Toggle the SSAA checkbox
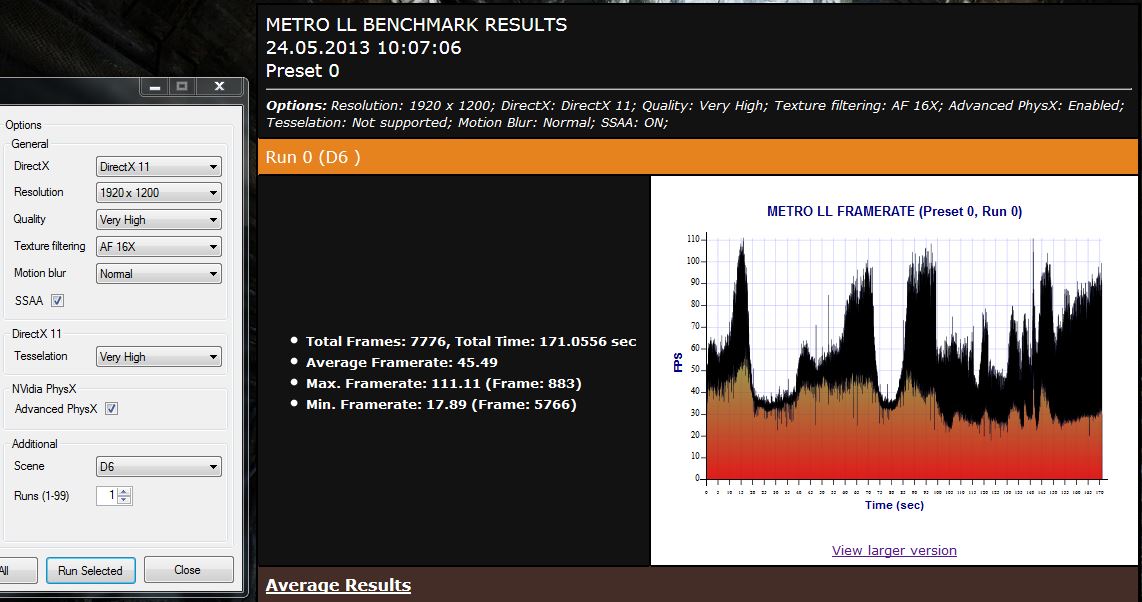The height and width of the screenshot is (602, 1142). pyautogui.click(x=58, y=301)
